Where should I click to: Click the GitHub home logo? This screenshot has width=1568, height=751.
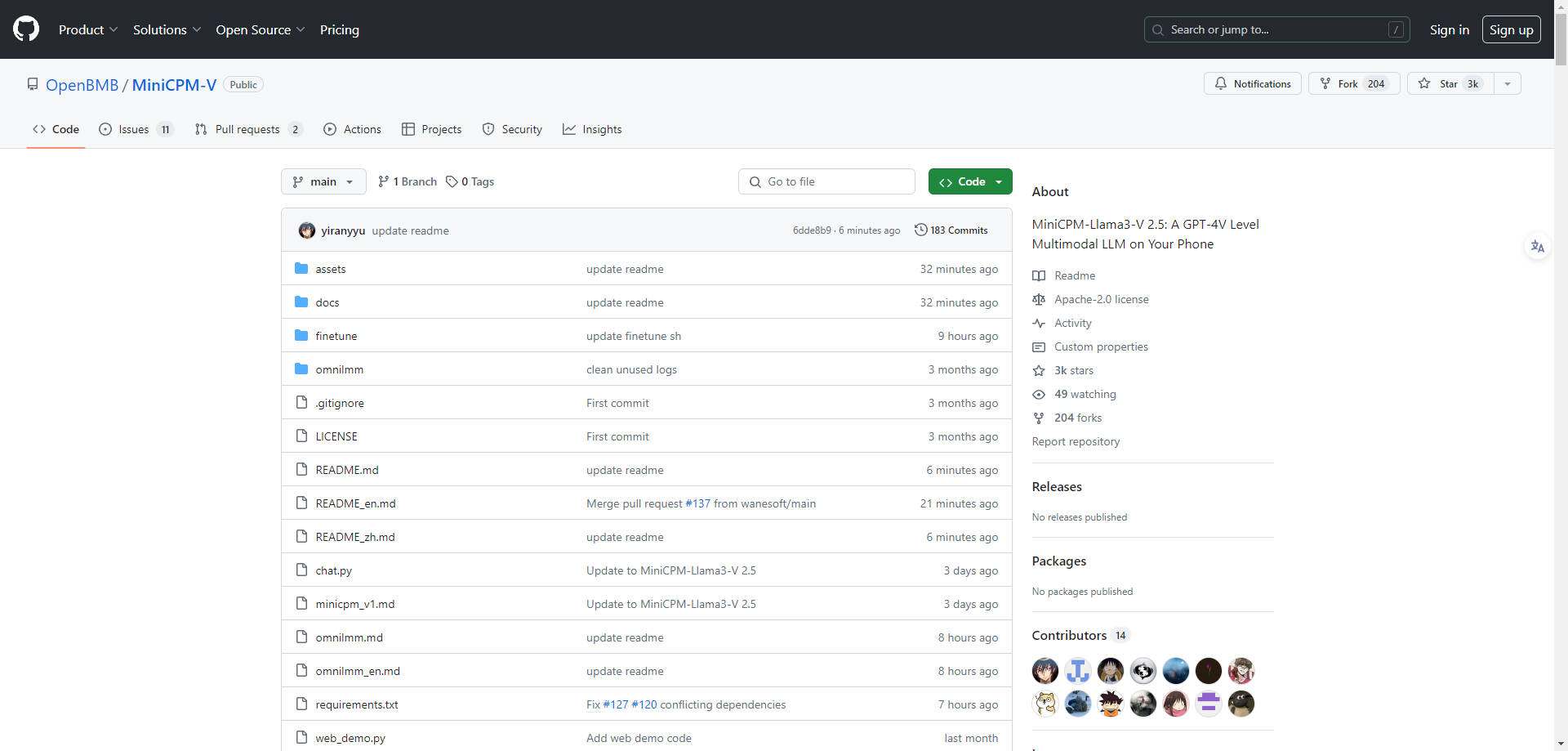[x=24, y=29]
